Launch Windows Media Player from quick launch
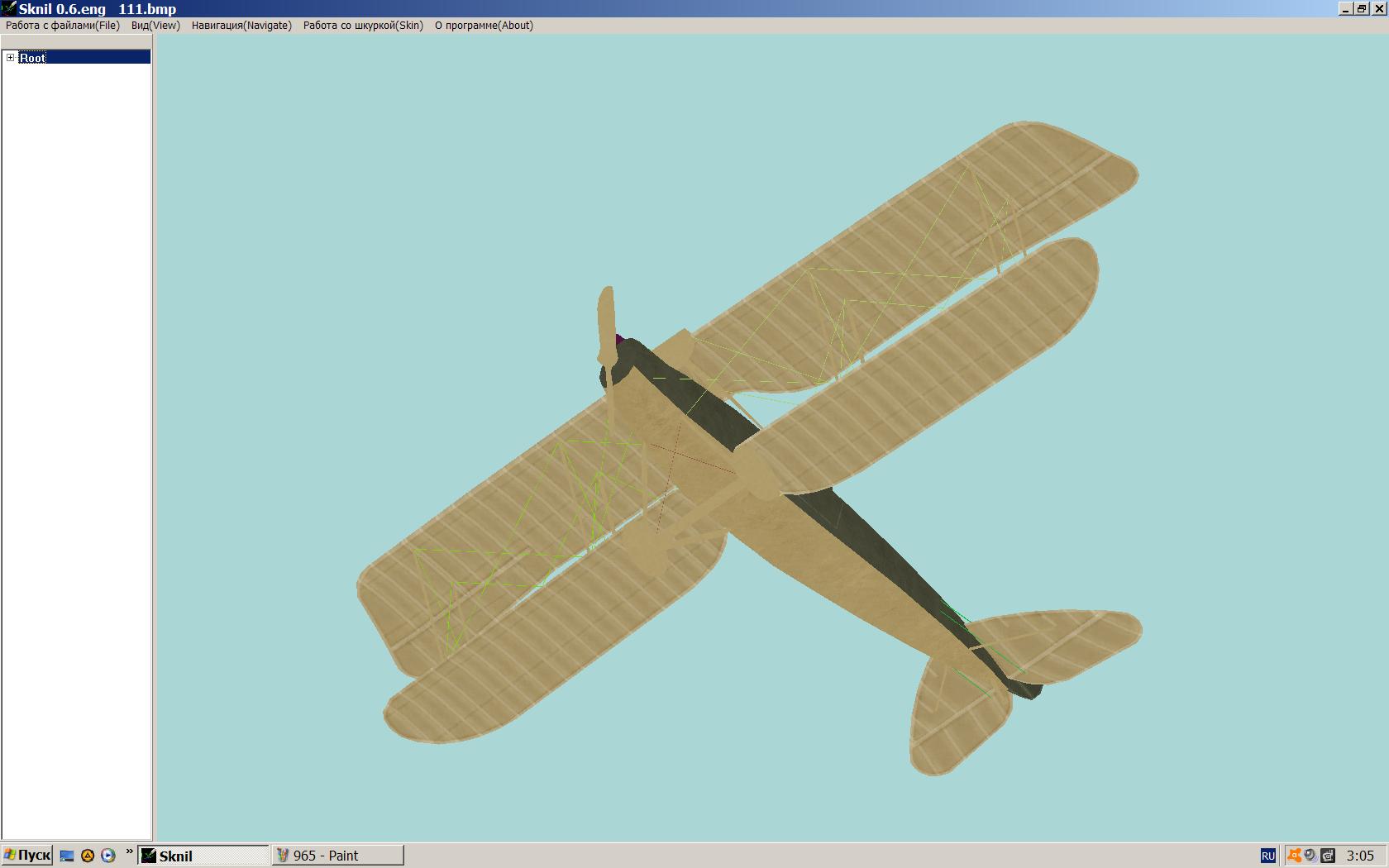 point(107,856)
